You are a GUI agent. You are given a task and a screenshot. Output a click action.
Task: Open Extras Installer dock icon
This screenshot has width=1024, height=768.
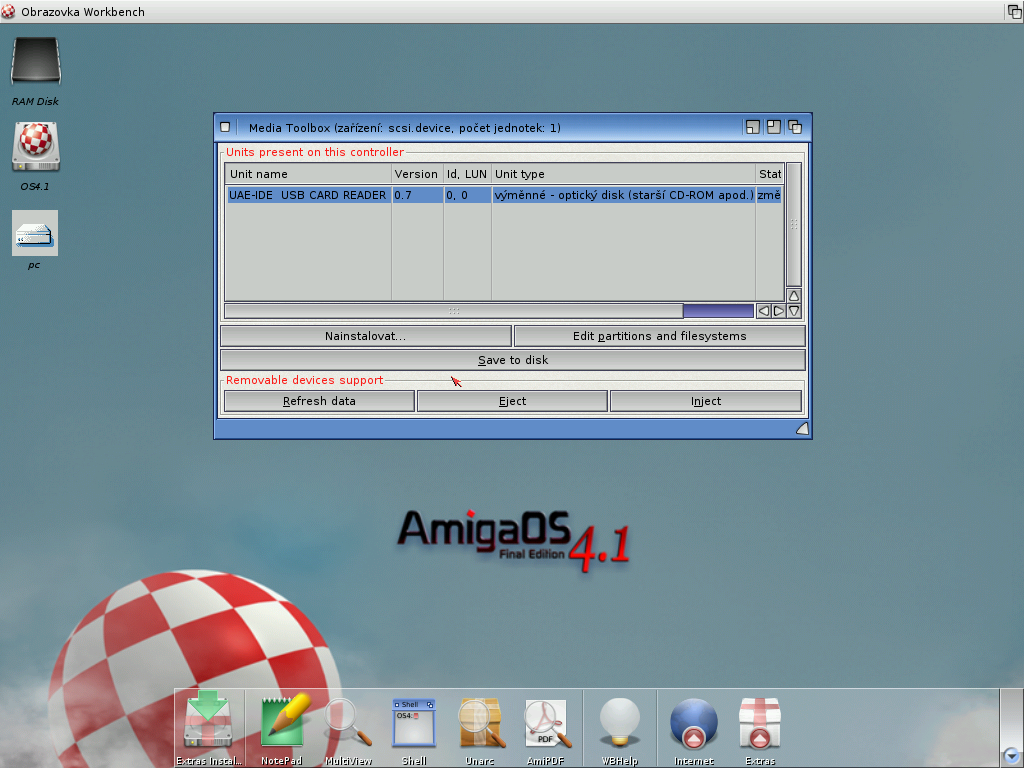pyautogui.click(x=208, y=722)
